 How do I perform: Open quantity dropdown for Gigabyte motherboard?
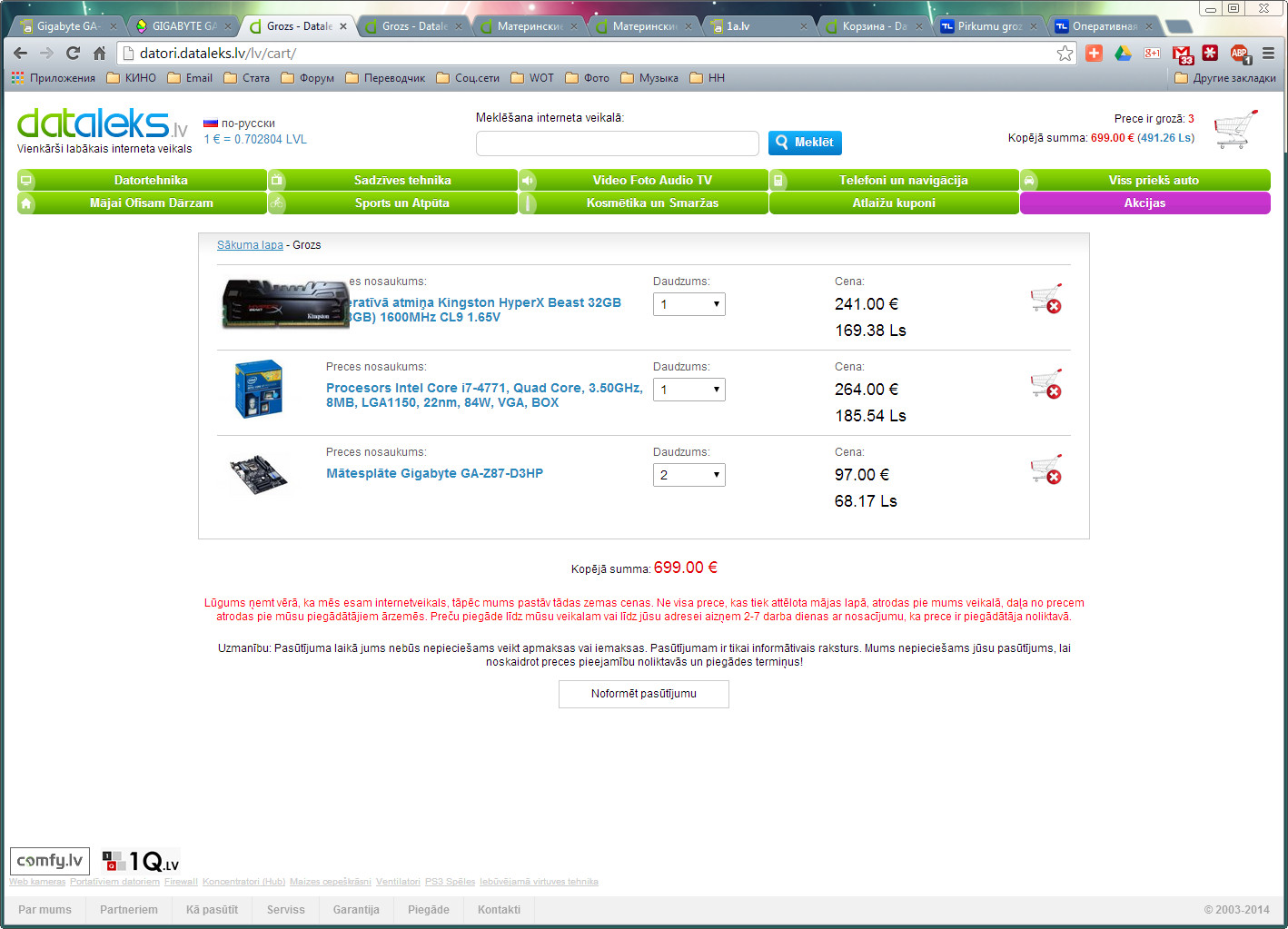(689, 475)
